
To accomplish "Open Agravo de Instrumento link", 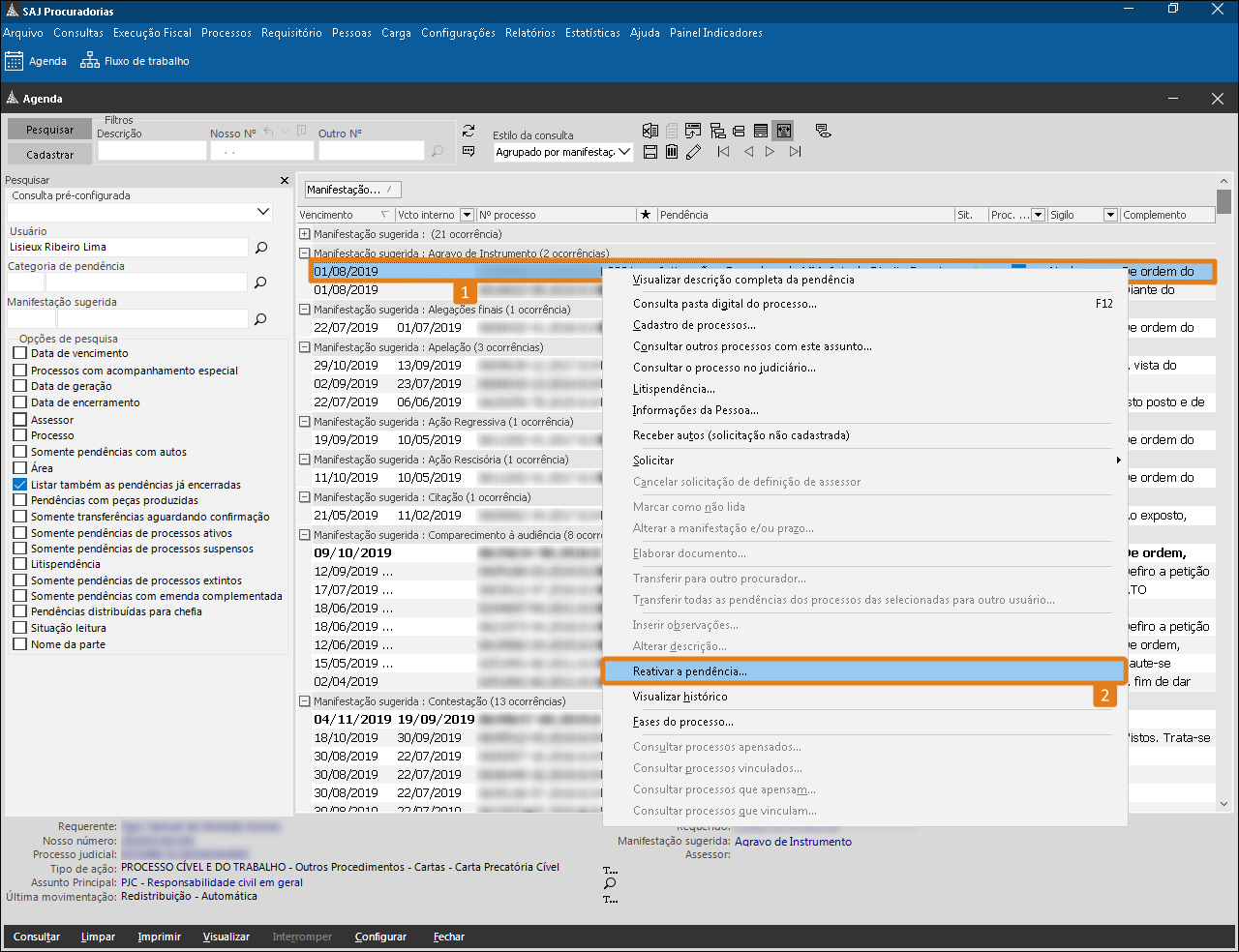I will click(x=793, y=842).
